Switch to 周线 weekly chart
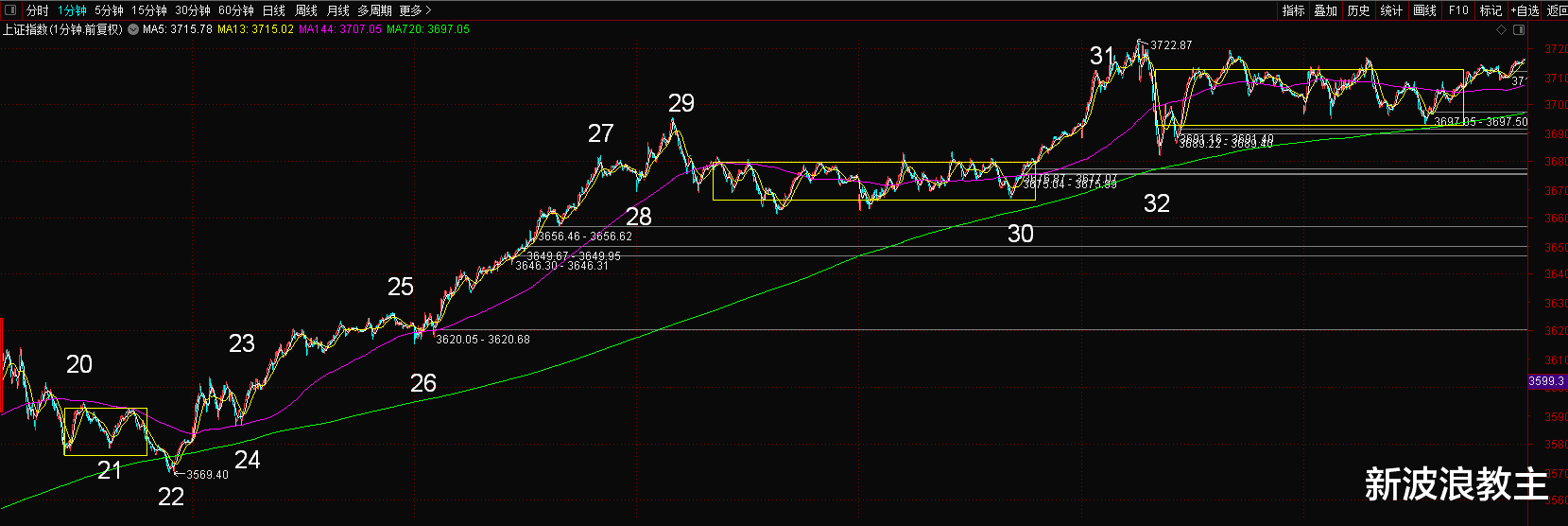Viewport: 1568px width, 526px height. click(x=306, y=10)
